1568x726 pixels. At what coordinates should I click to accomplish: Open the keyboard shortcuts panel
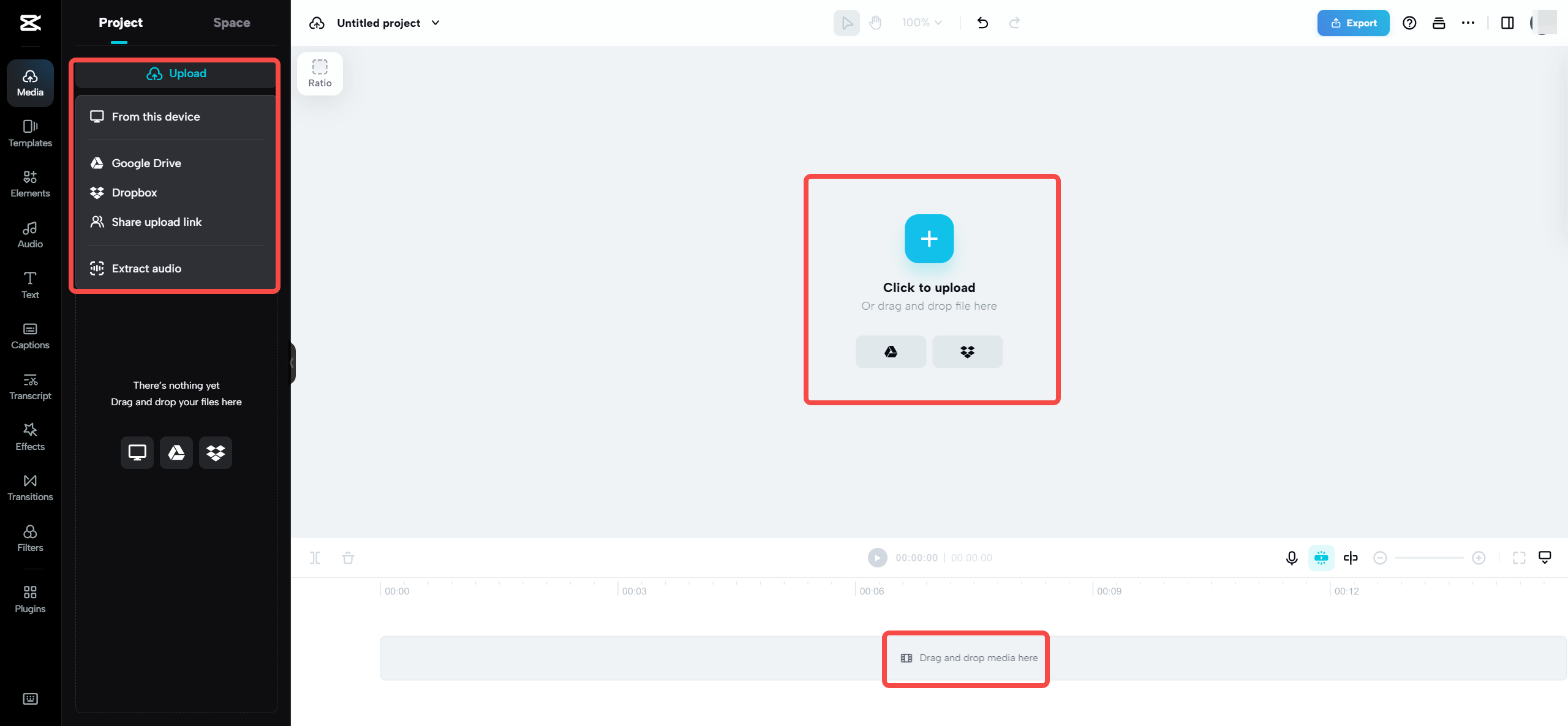click(29, 698)
